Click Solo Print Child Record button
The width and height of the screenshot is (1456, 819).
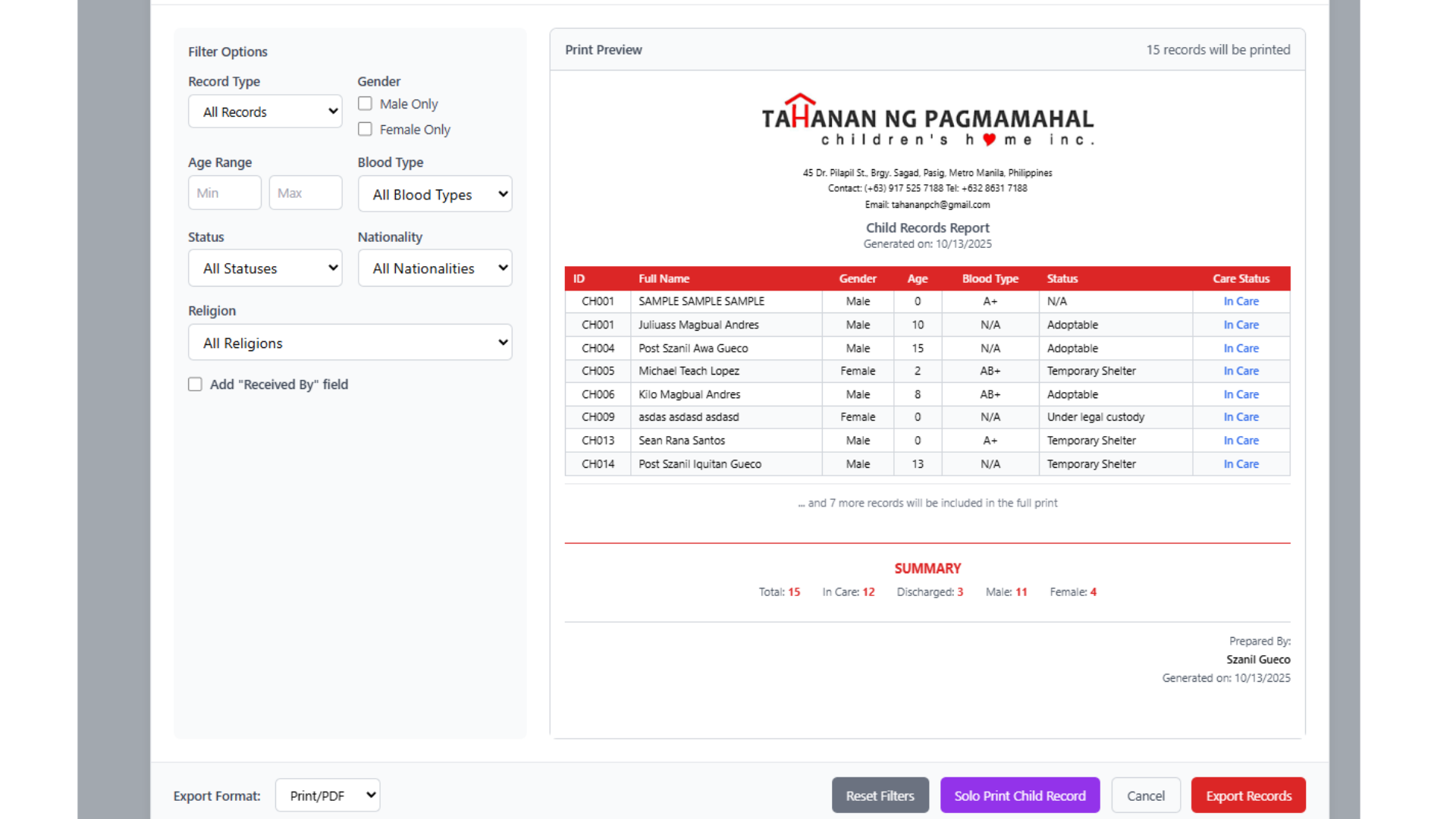[1019, 795]
